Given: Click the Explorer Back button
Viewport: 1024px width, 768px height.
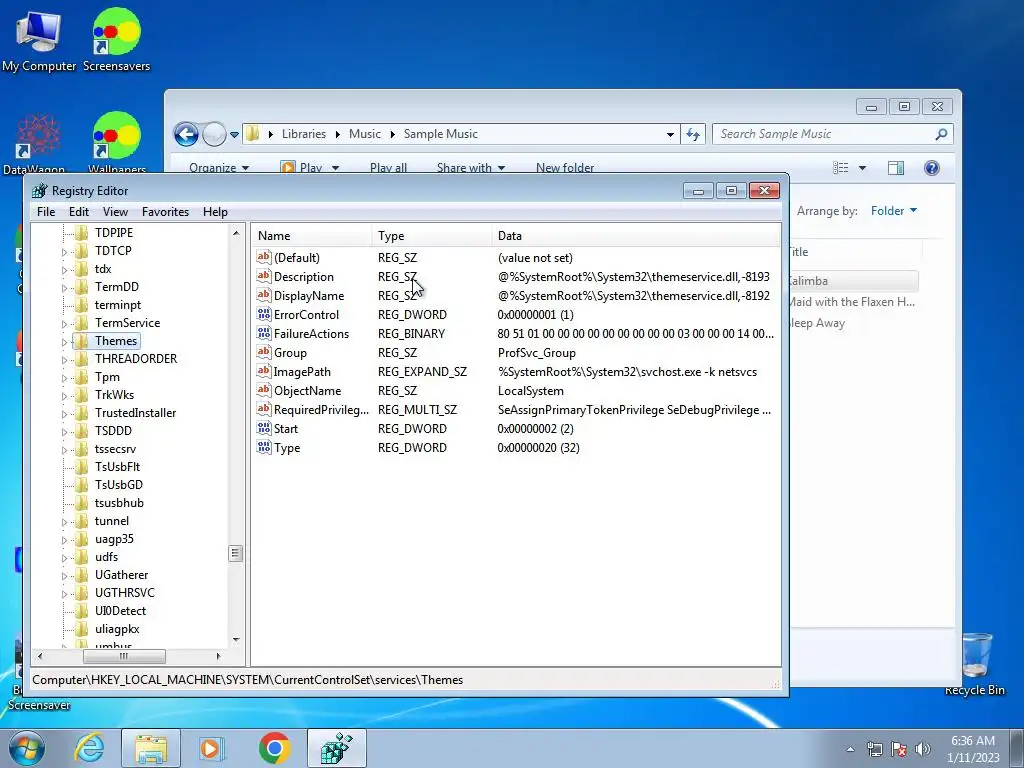Looking at the screenshot, I should click(x=186, y=135).
